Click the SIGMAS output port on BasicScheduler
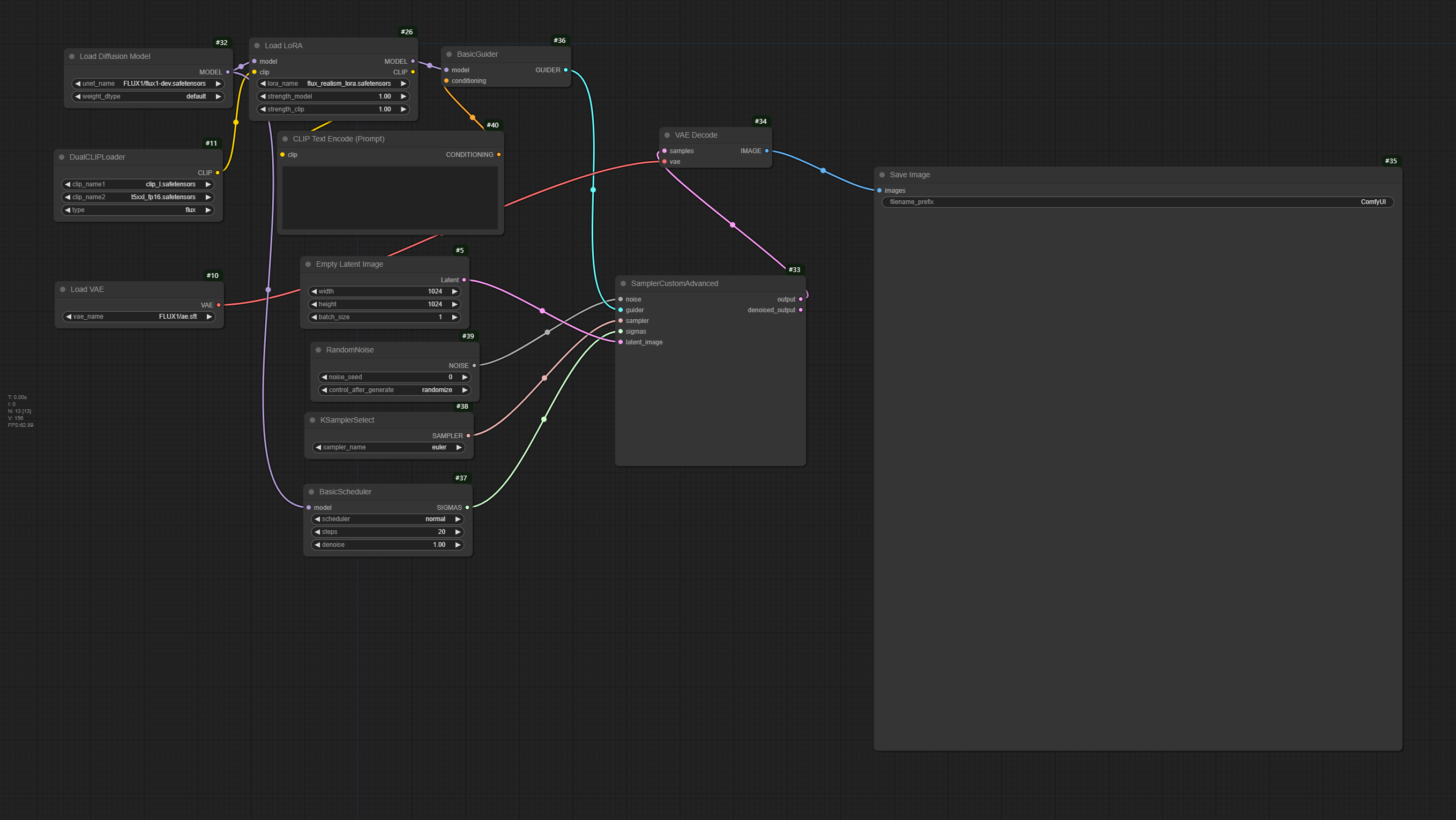1456x820 pixels. click(x=467, y=508)
